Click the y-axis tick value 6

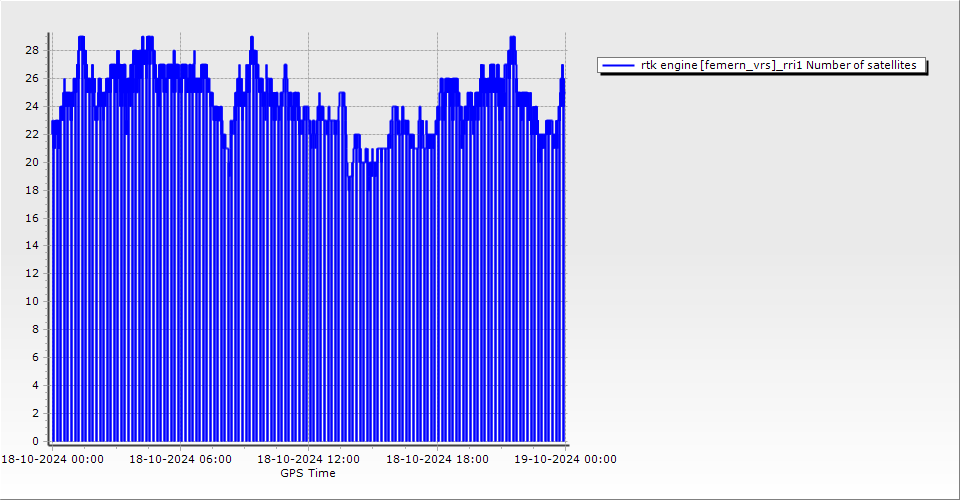[x=36, y=357]
